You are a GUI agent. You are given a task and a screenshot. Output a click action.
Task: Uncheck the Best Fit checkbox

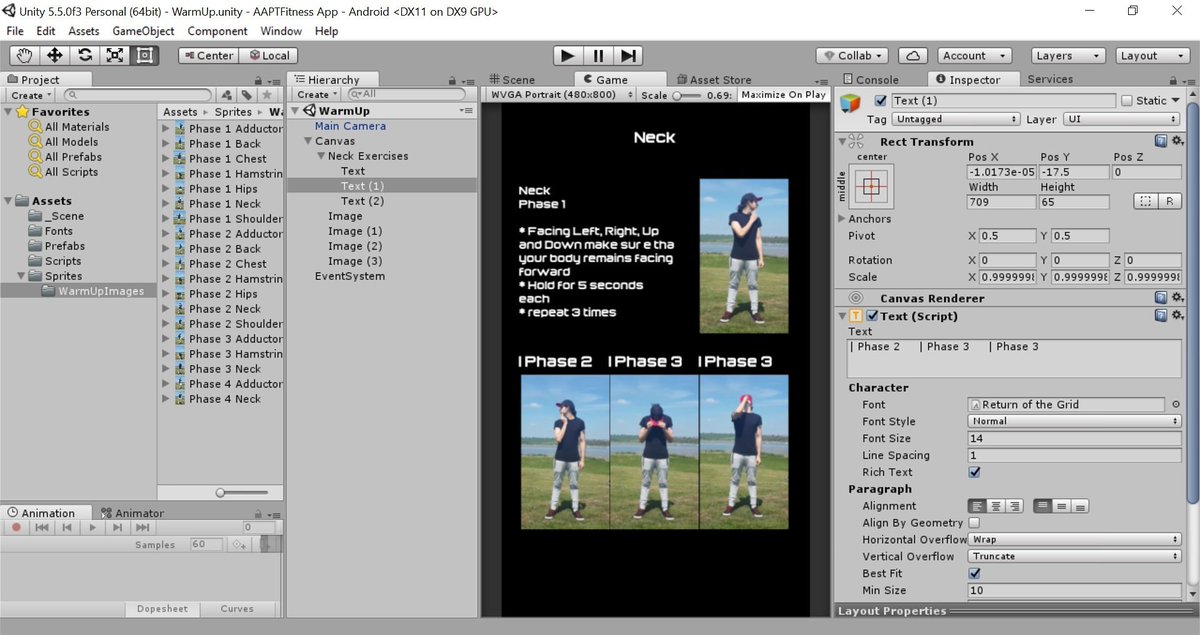[x=975, y=574]
